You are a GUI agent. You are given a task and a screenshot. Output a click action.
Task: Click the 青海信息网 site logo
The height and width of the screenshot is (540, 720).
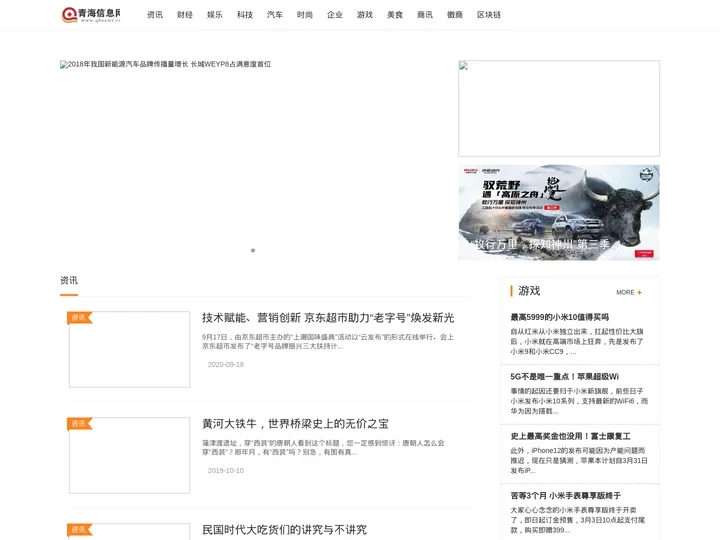coord(91,15)
